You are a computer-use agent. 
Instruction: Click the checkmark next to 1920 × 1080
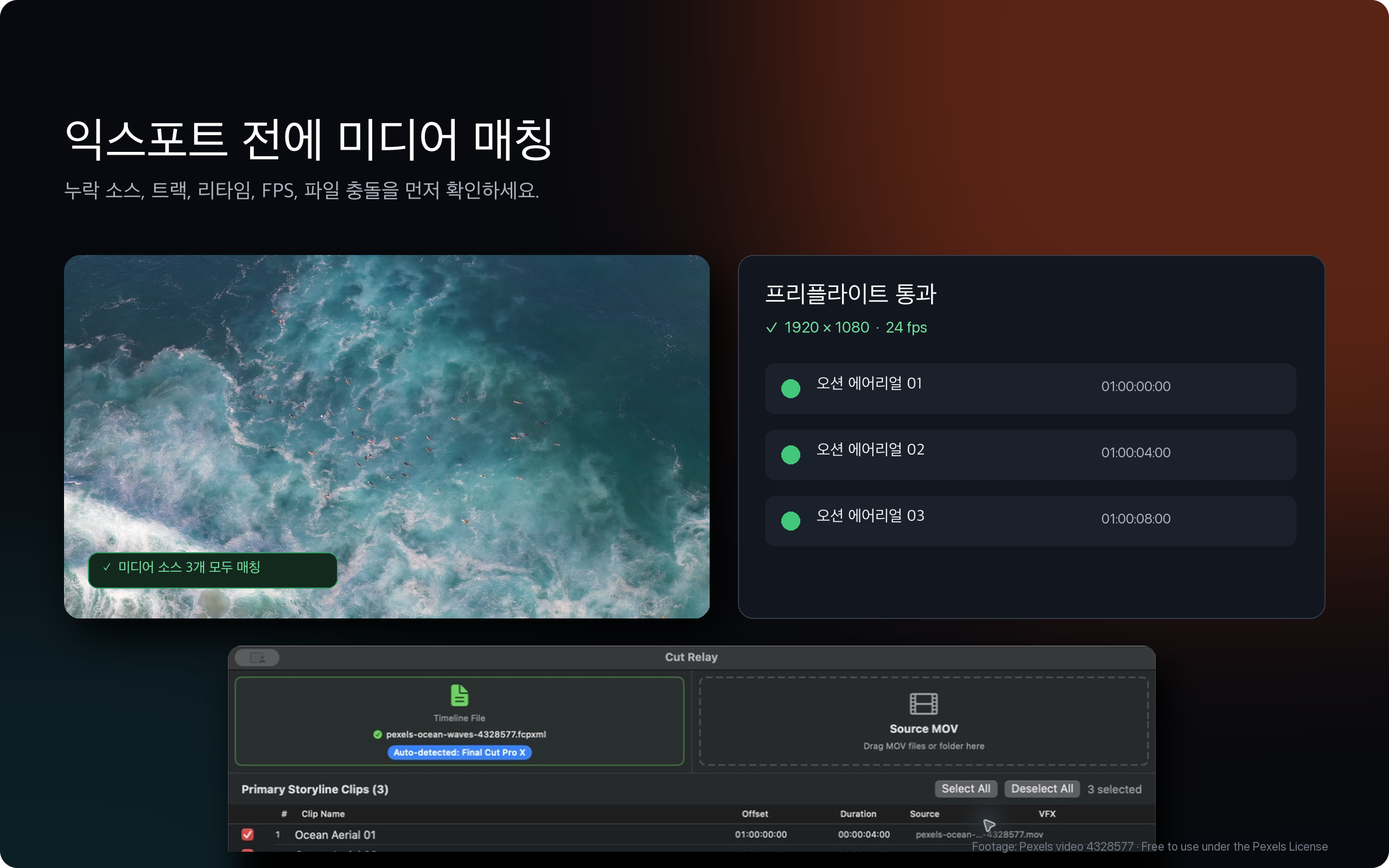tap(772, 327)
